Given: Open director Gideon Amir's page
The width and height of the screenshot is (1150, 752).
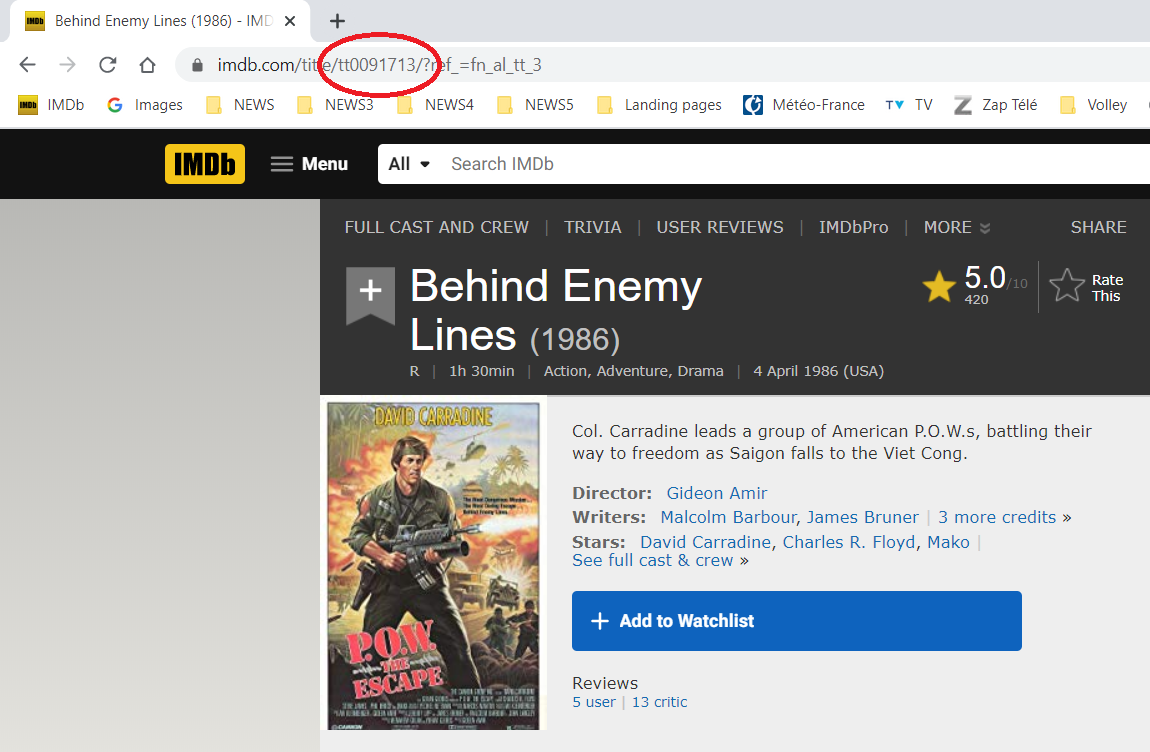Looking at the screenshot, I should click(717, 493).
